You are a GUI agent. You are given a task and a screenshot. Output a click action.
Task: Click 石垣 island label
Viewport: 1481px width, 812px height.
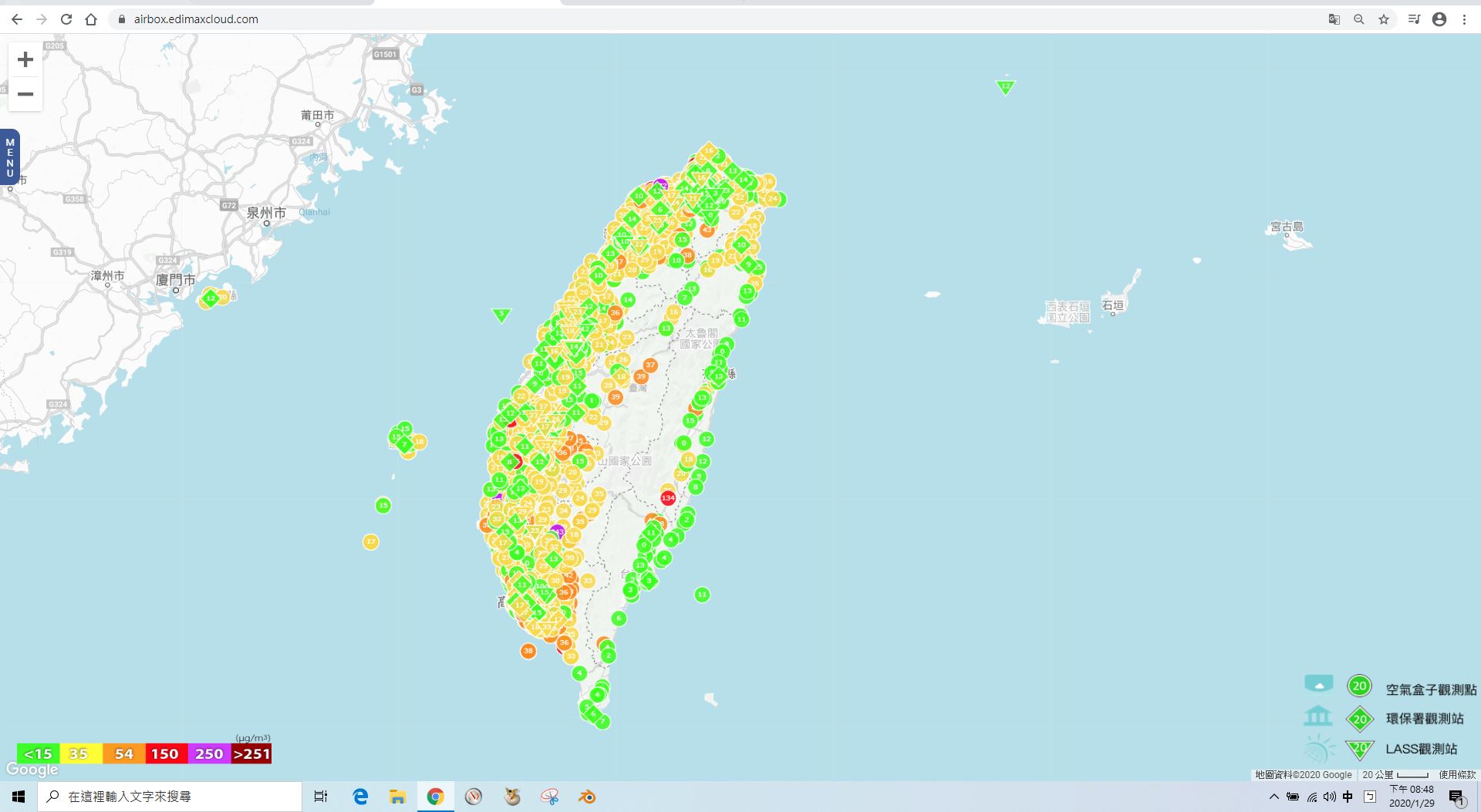tap(1113, 305)
